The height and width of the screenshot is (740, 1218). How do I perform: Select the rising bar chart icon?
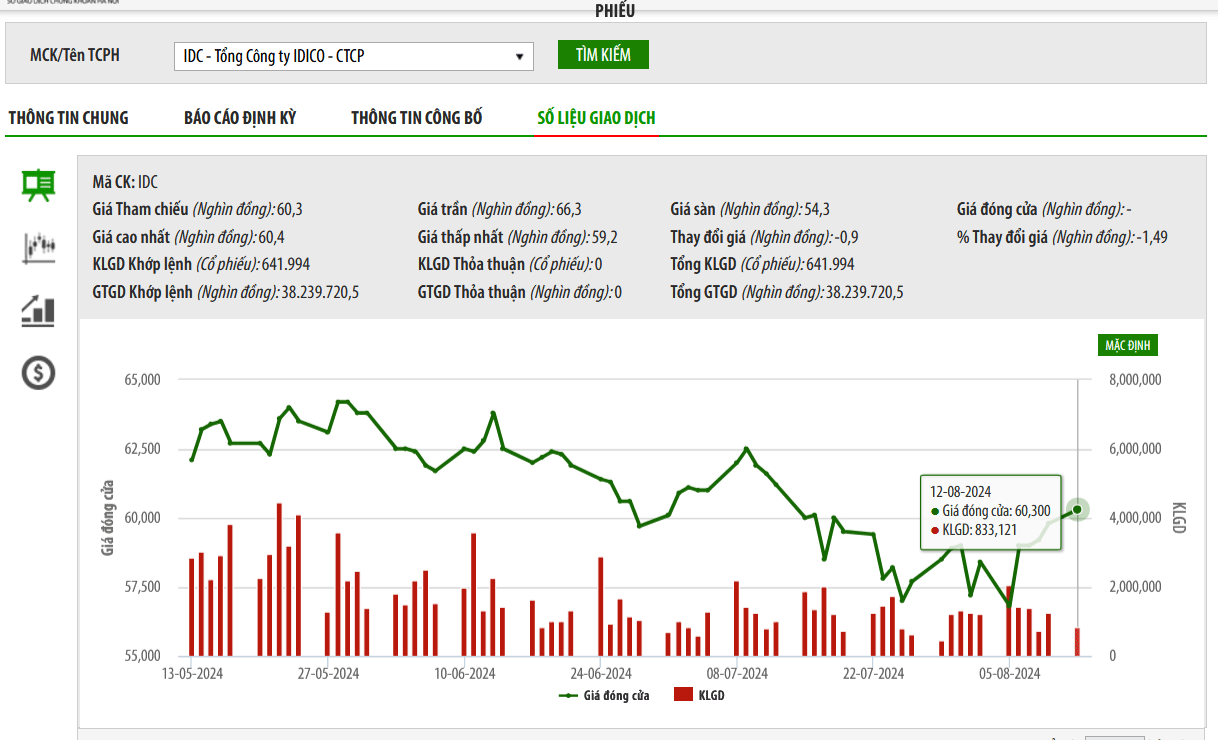coord(39,310)
